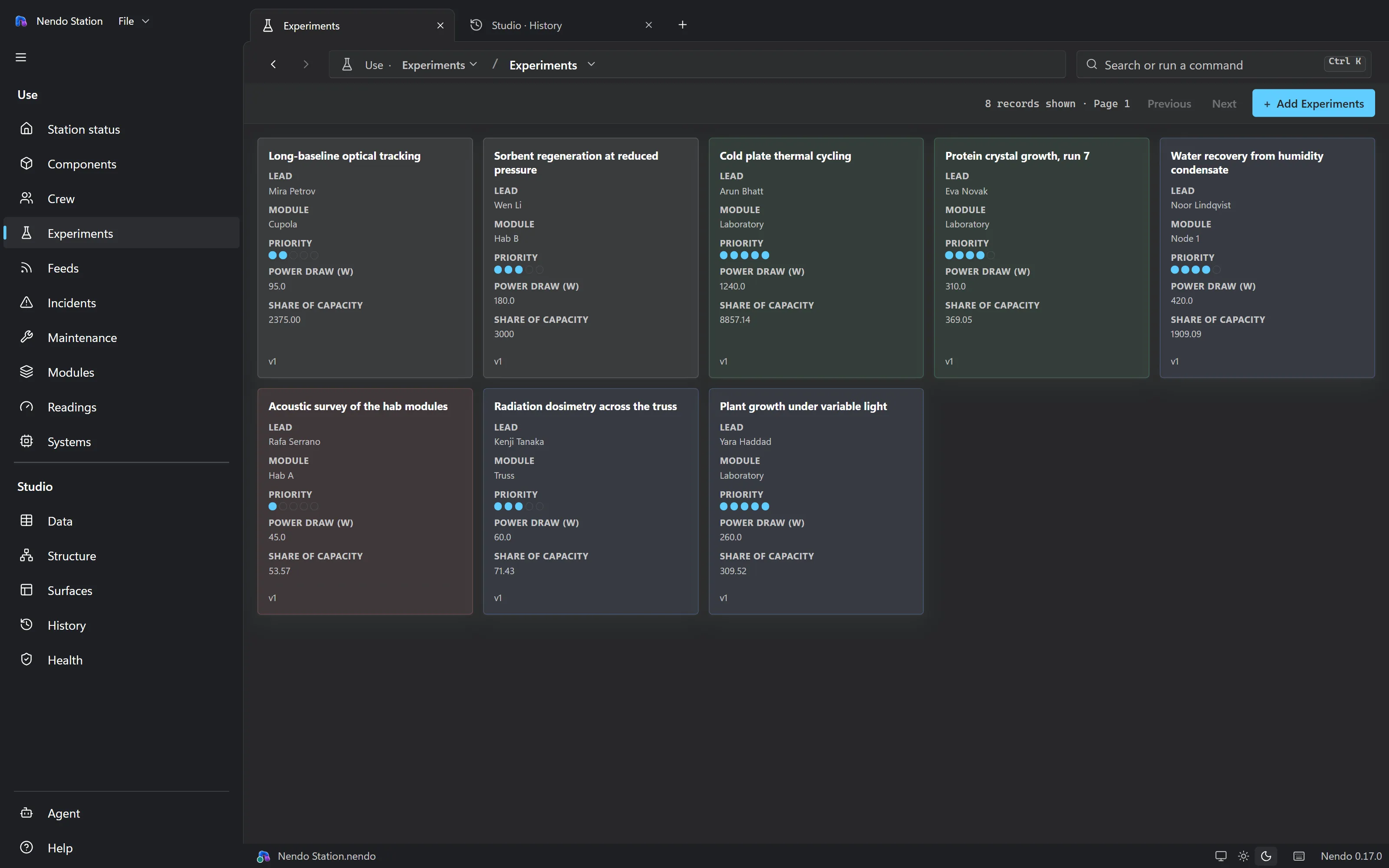
Task: Open the sidebar History page
Action: pos(121,625)
